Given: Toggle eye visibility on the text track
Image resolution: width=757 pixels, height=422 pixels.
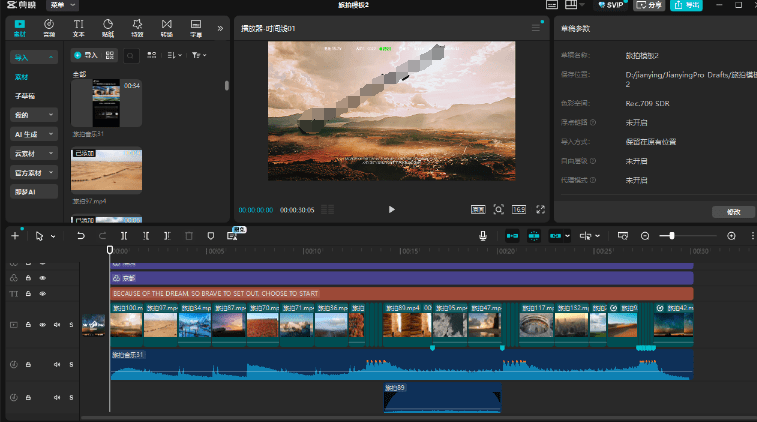Looking at the screenshot, I should [x=42, y=294].
